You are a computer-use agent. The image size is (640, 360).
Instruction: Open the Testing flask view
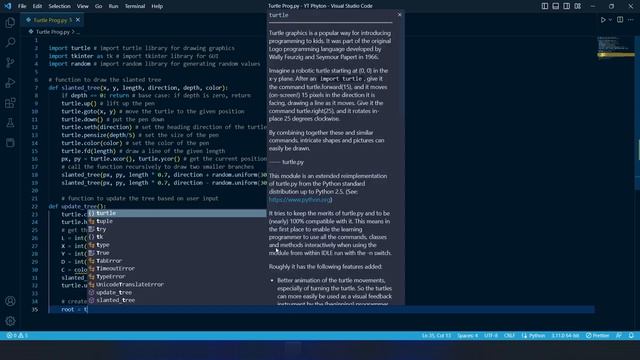point(10,122)
